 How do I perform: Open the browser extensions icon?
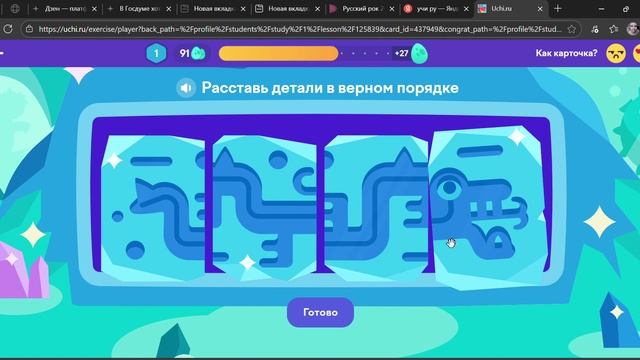pyautogui.click(x=595, y=29)
